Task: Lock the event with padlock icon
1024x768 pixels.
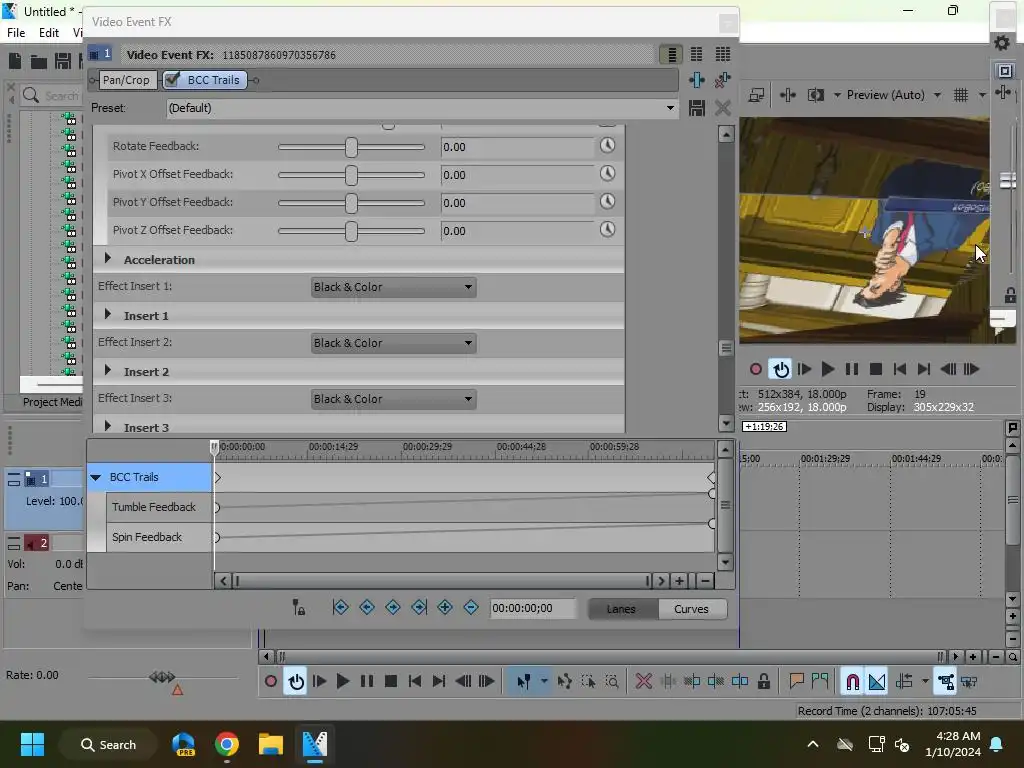Action: click(763, 682)
